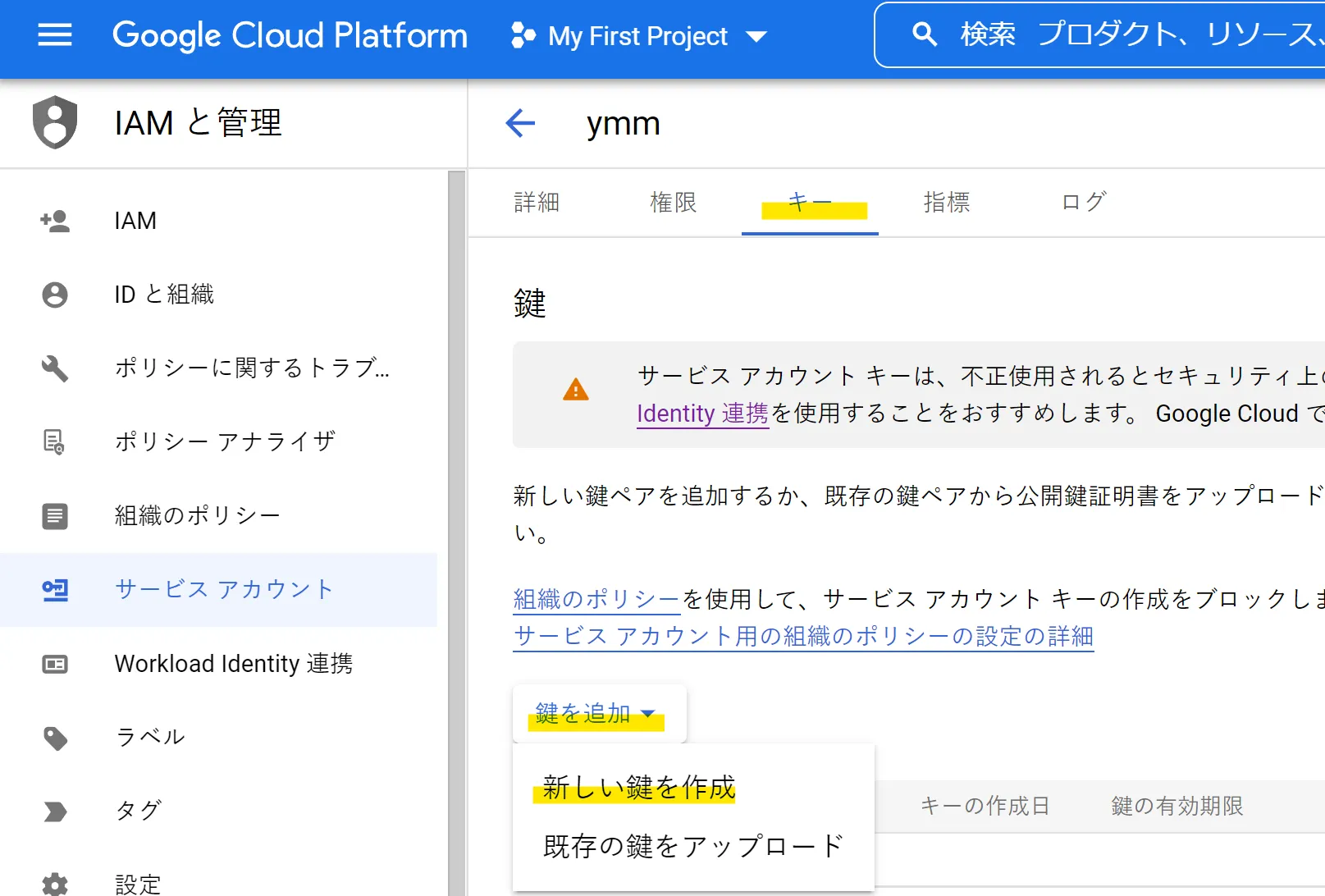Open Workload Identity 連携 in the sidebar

218,664
